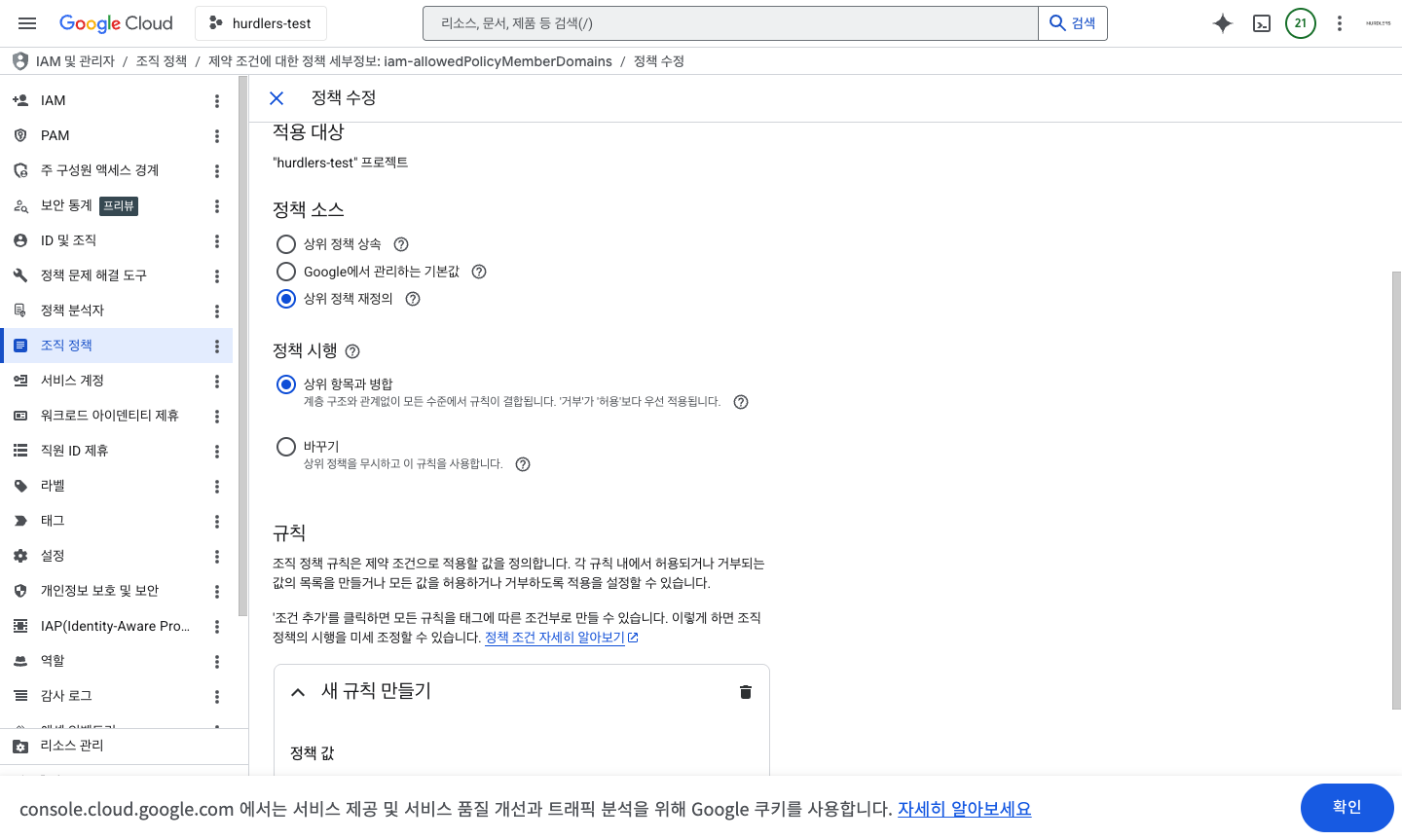Show help for 바꾸기 description
This screenshot has height=840, width=1402.
click(523, 464)
